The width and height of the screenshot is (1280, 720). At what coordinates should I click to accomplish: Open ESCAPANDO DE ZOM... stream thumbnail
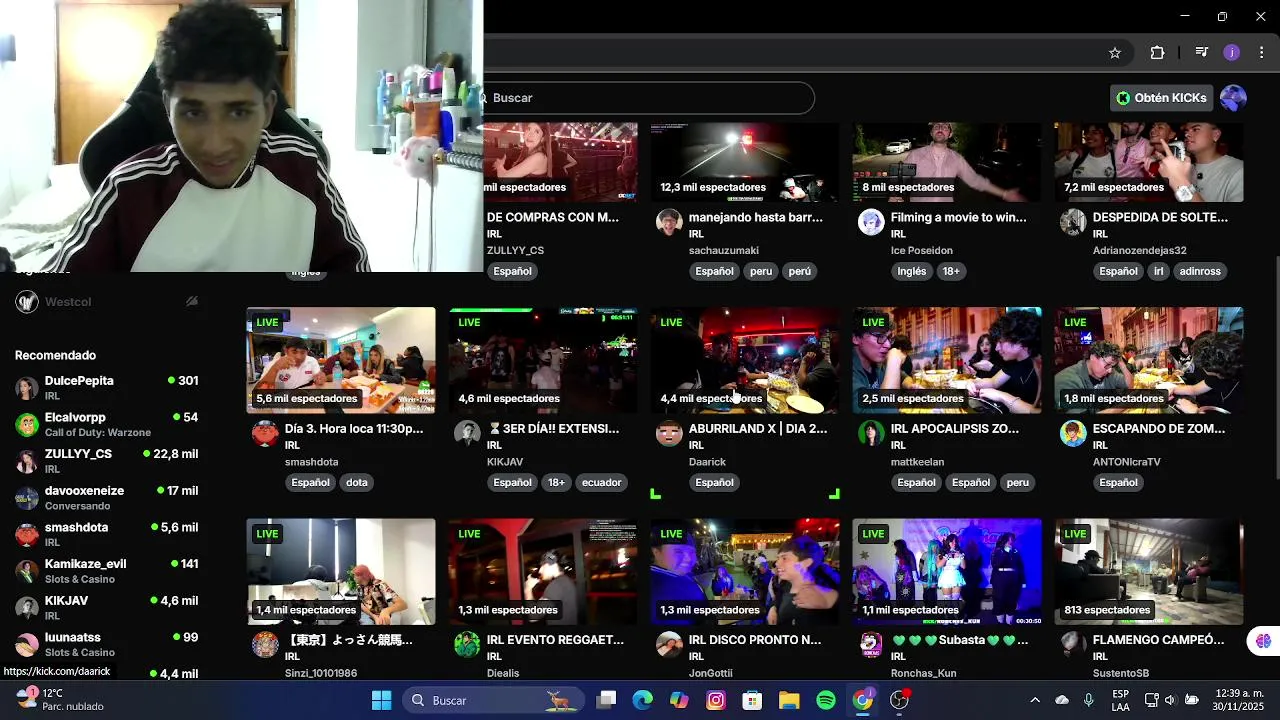pyautogui.click(x=1149, y=360)
